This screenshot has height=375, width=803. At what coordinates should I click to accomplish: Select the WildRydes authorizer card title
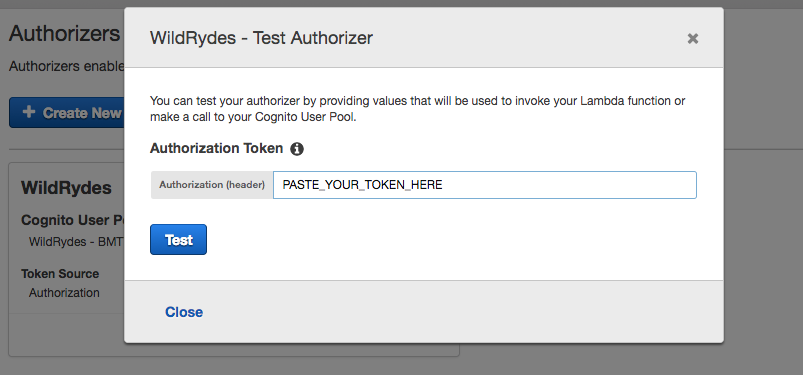[x=66, y=188]
